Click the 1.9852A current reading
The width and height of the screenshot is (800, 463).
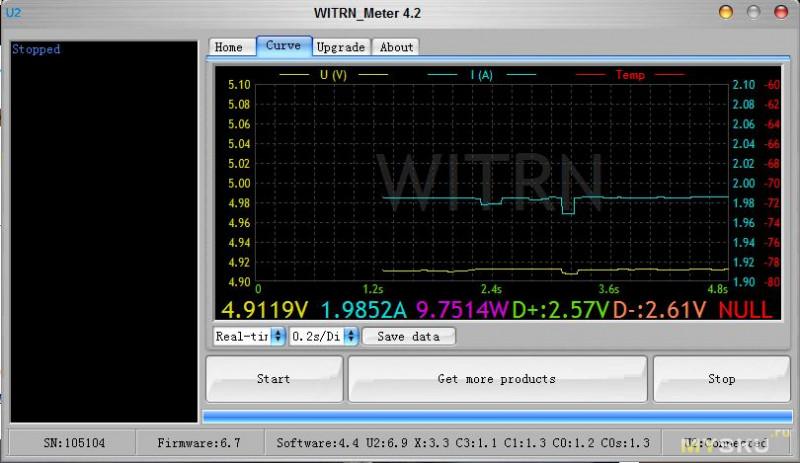pyautogui.click(x=364, y=309)
